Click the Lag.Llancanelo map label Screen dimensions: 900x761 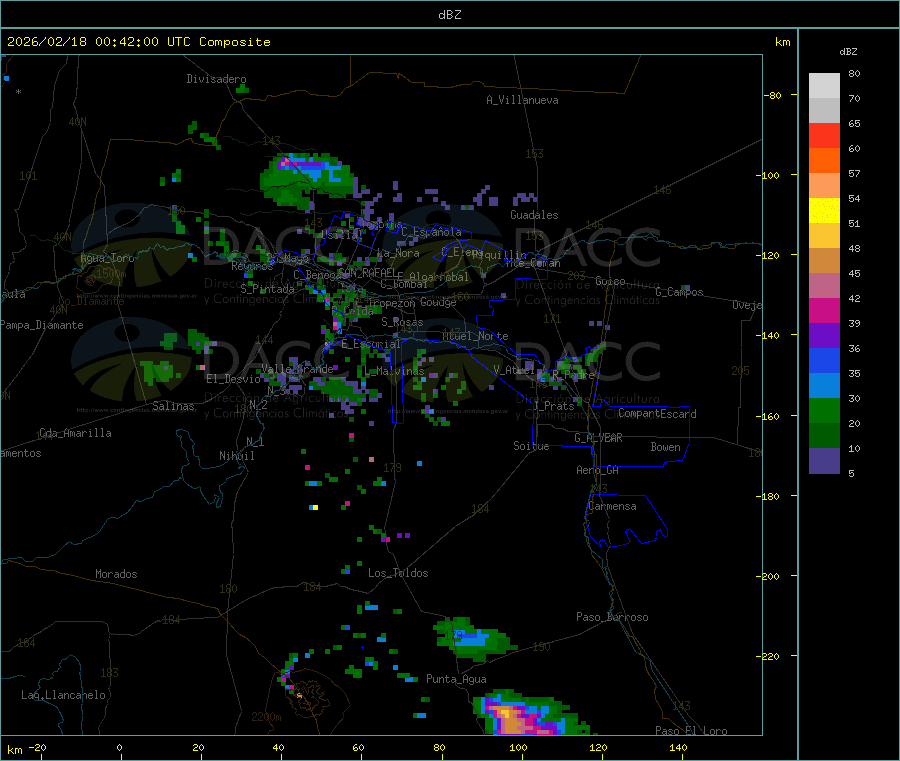pos(63,695)
